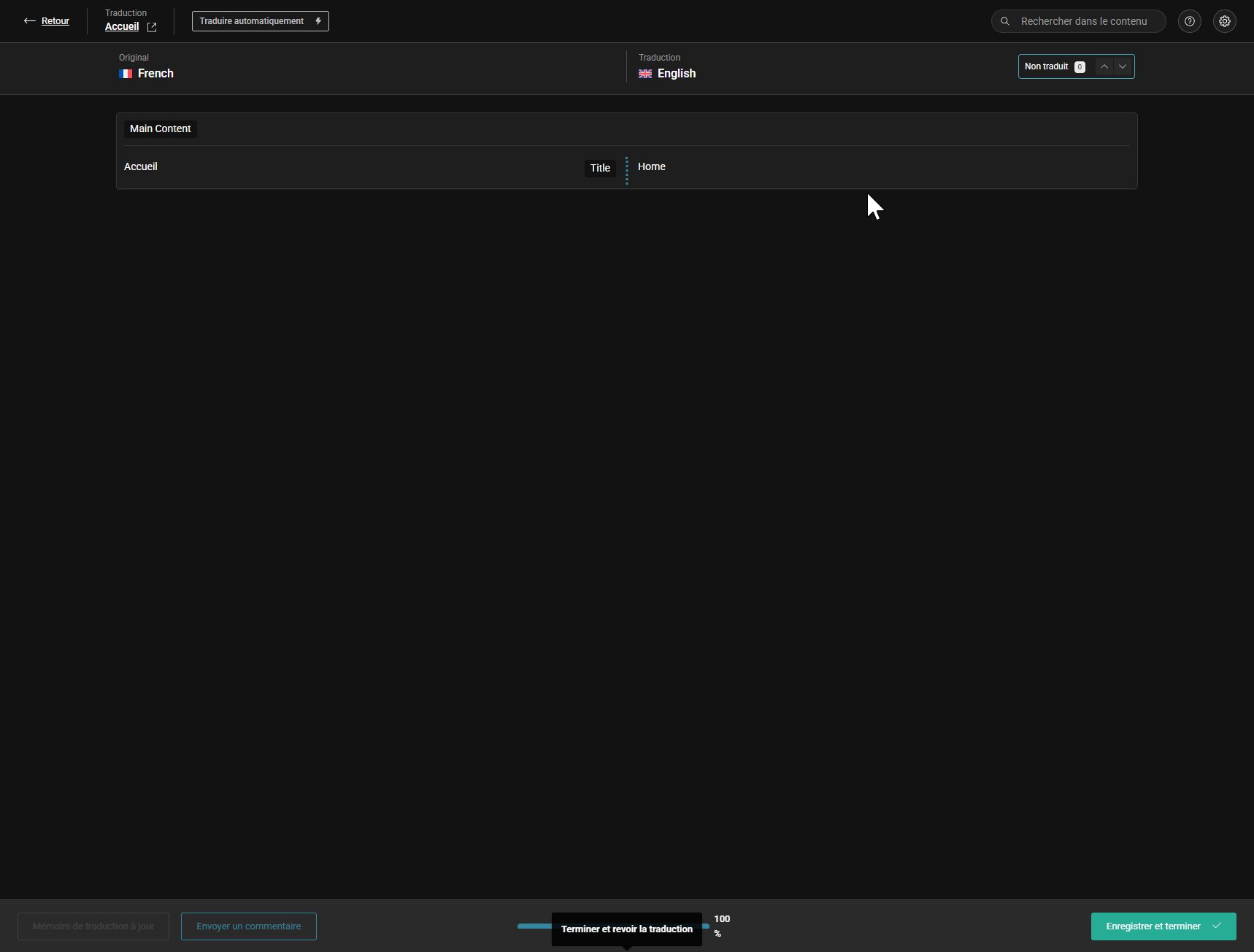Click the external link icon beside Accueil

click(152, 27)
